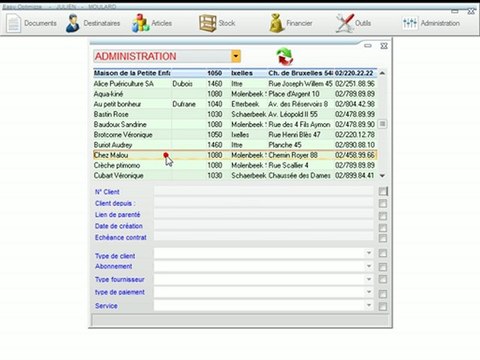Open the Abonnement dropdown
The width and height of the screenshot is (480, 360).
(369, 266)
